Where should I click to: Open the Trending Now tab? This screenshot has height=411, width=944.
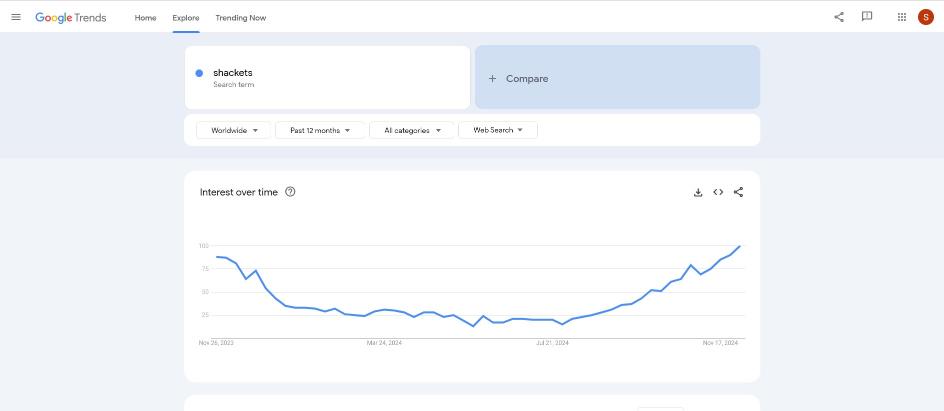tap(241, 18)
